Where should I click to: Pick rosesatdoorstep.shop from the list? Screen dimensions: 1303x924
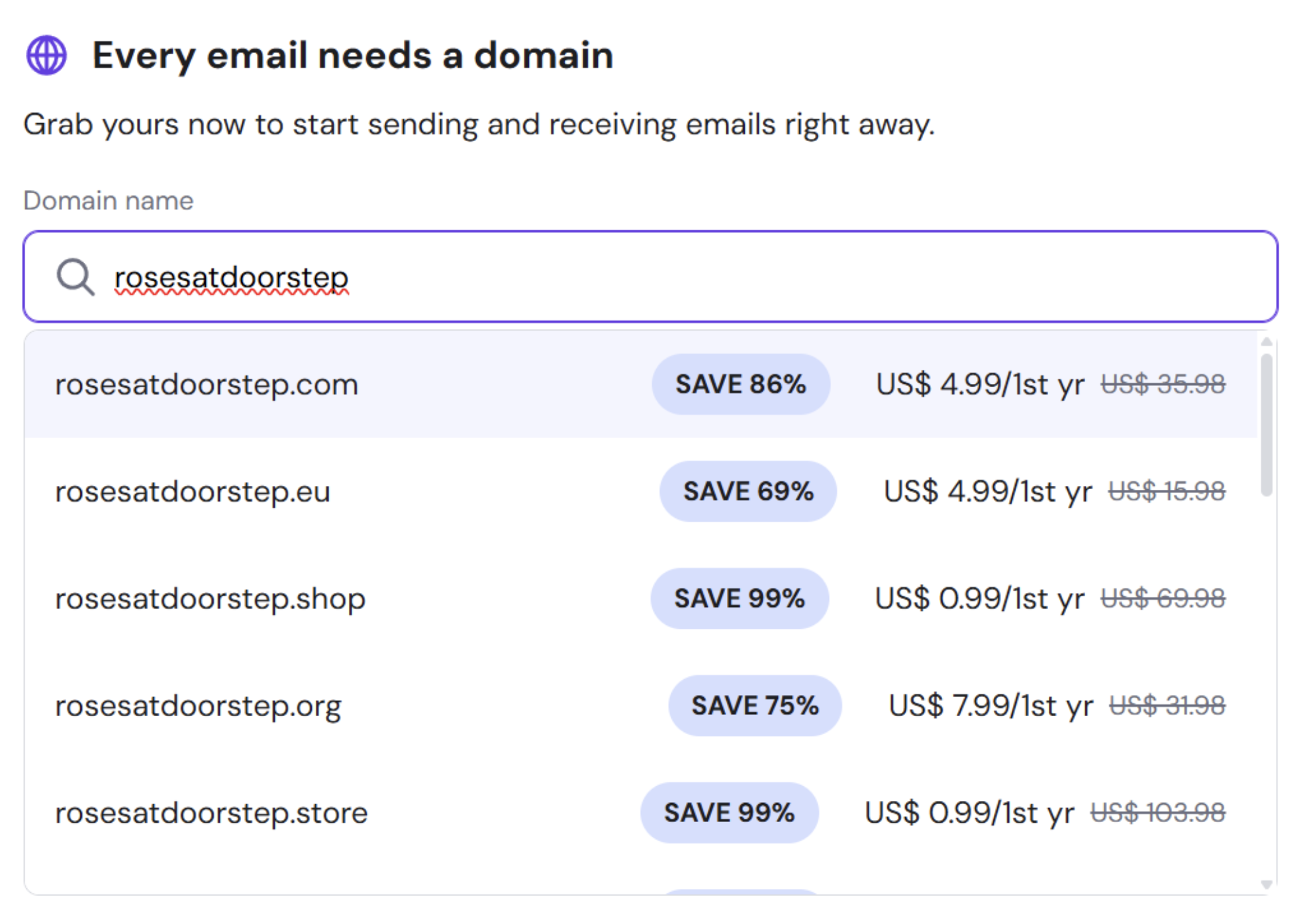click(210, 599)
